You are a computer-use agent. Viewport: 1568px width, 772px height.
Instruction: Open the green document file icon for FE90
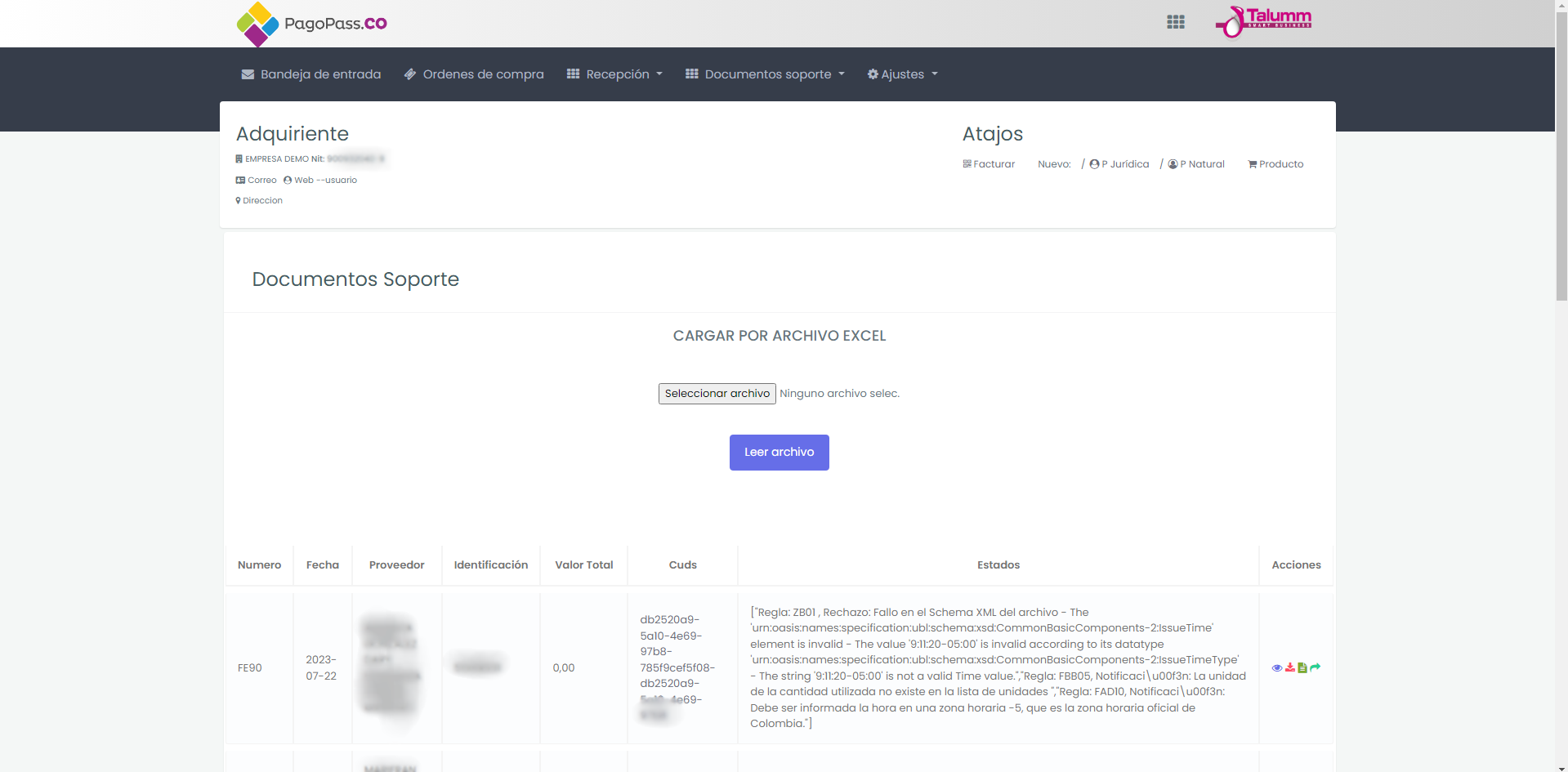click(x=1302, y=668)
